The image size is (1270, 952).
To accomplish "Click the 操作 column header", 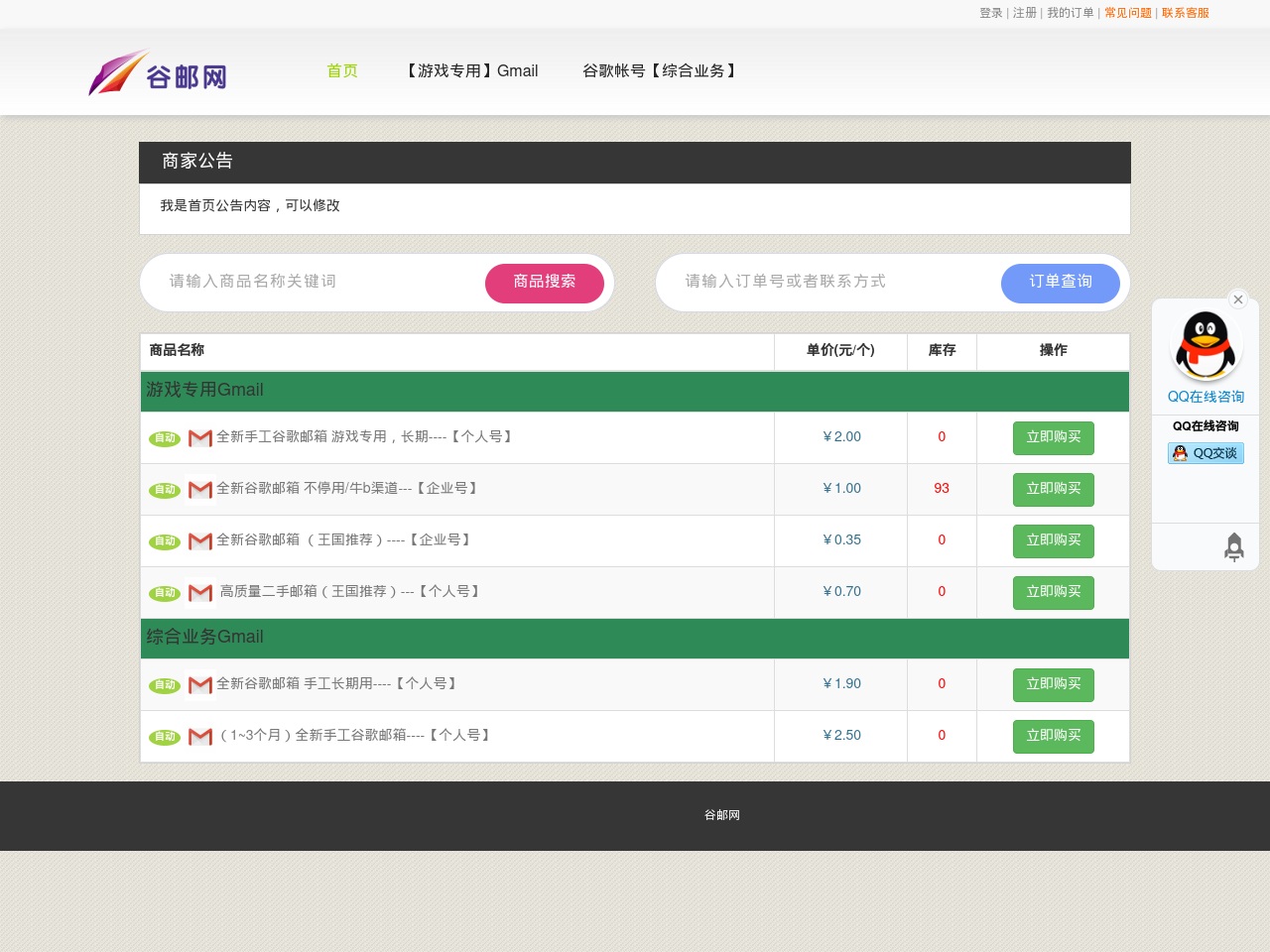I will coord(1053,350).
